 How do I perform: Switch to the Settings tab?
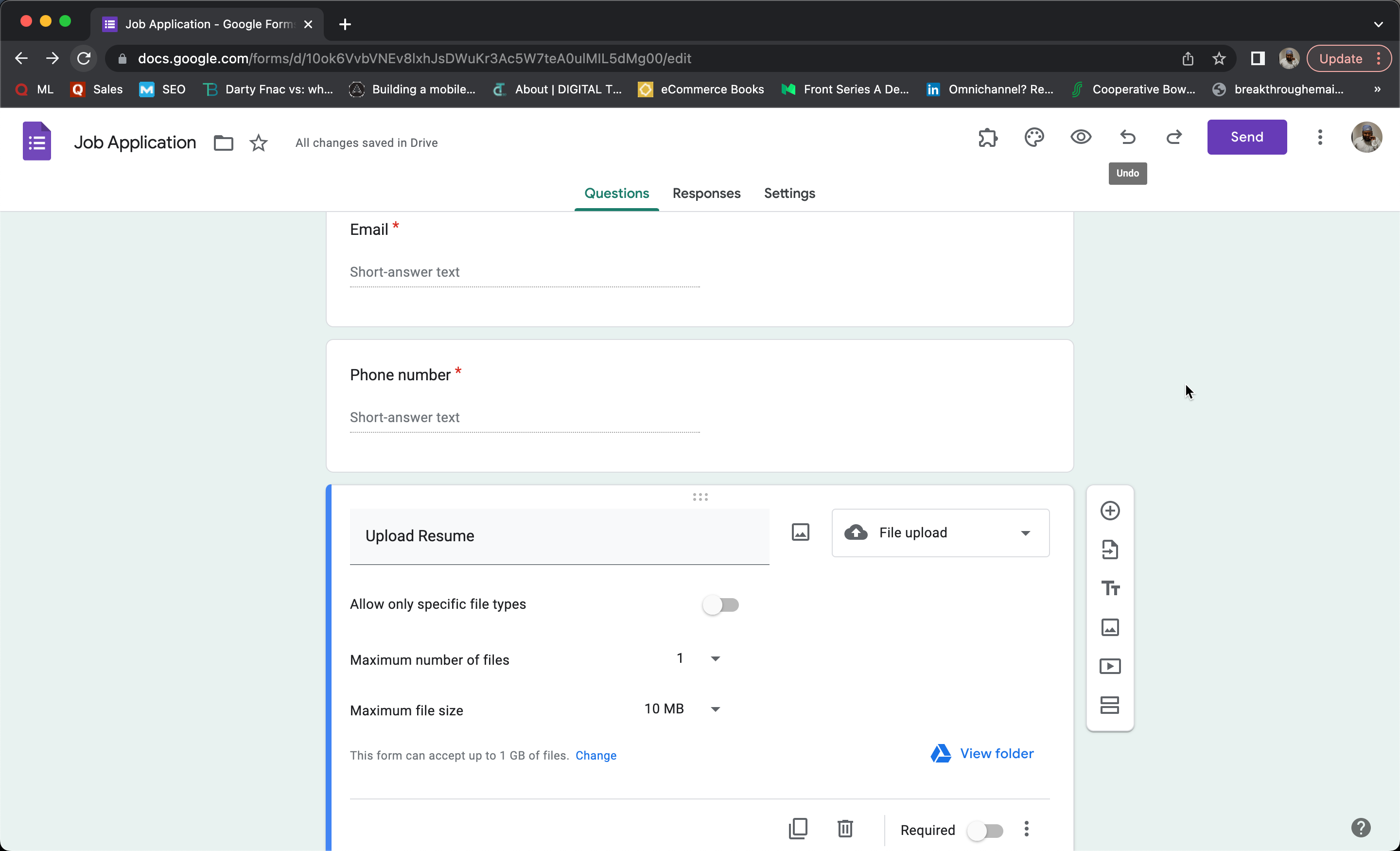point(790,193)
